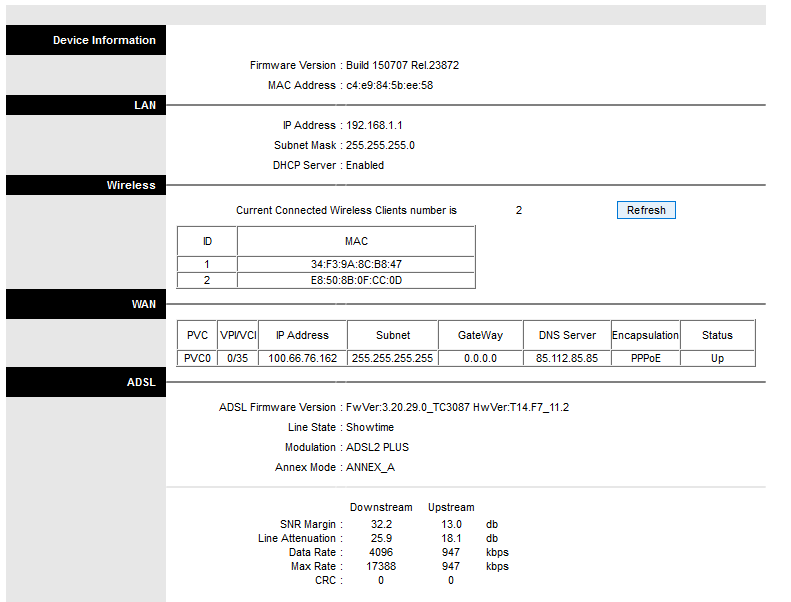Click downstream data rate 4096

[381, 552]
